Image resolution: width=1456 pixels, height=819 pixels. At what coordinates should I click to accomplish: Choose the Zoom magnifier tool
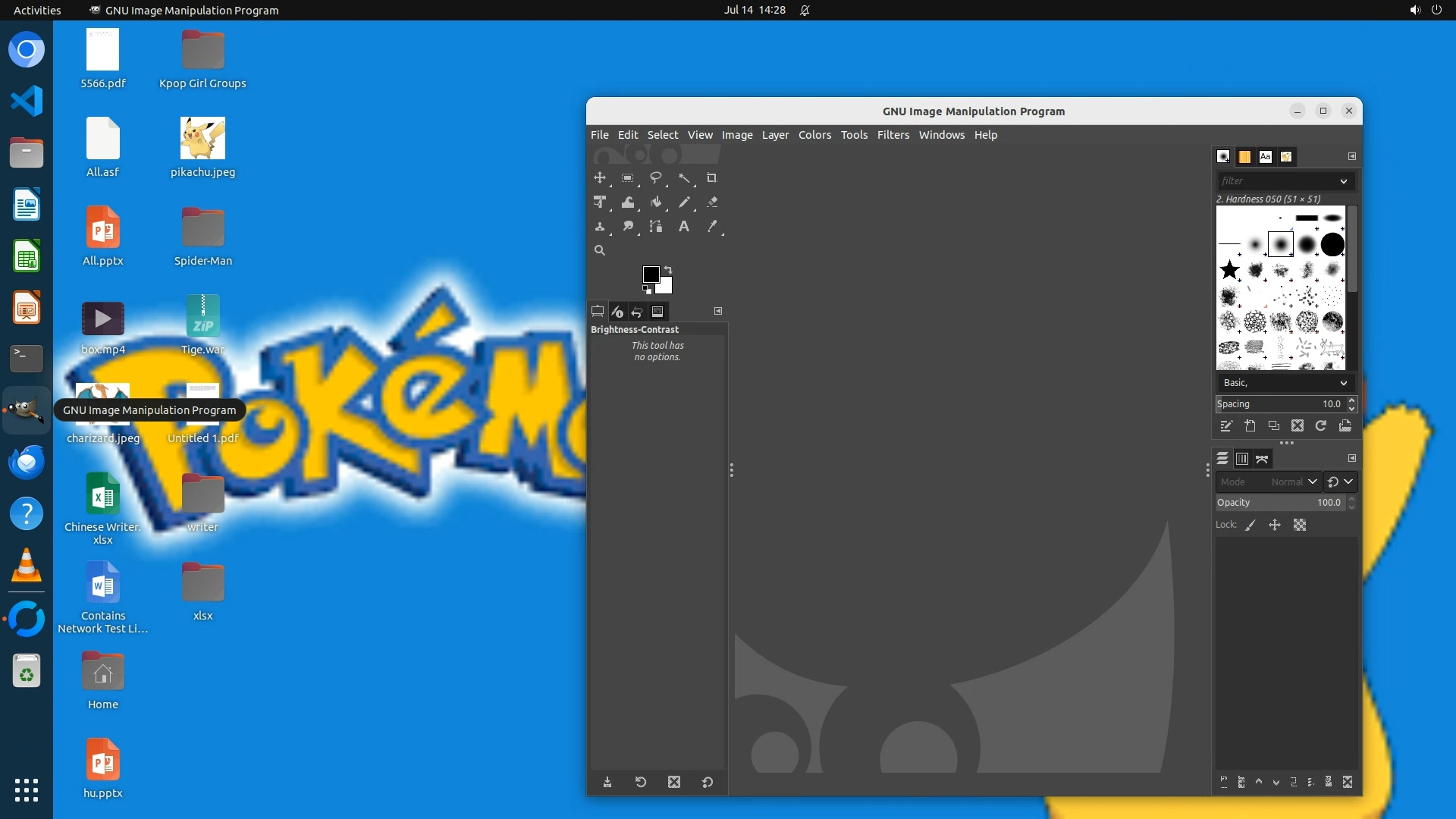pos(599,250)
